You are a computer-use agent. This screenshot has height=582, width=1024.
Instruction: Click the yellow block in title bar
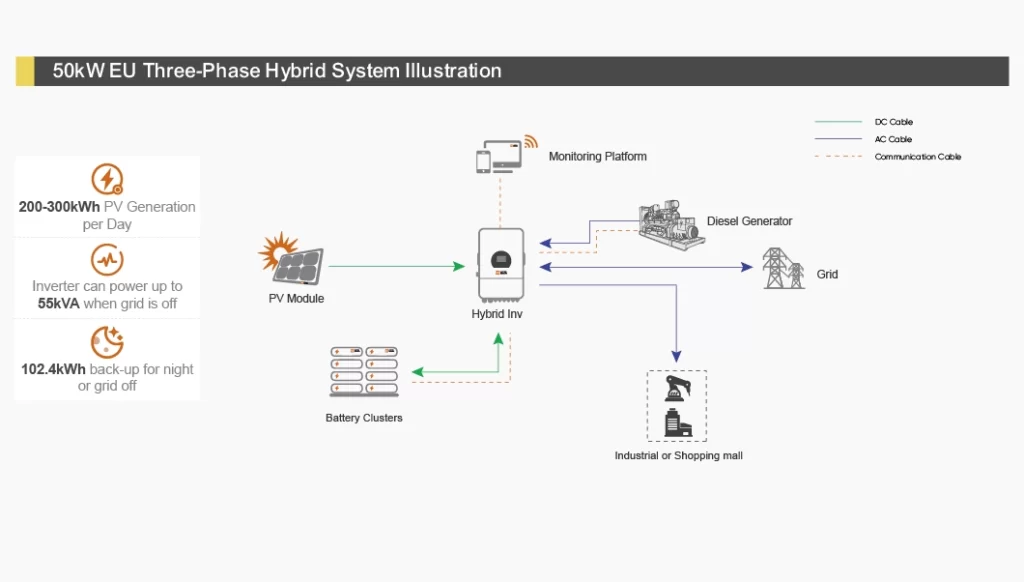[x=25, y=71]
